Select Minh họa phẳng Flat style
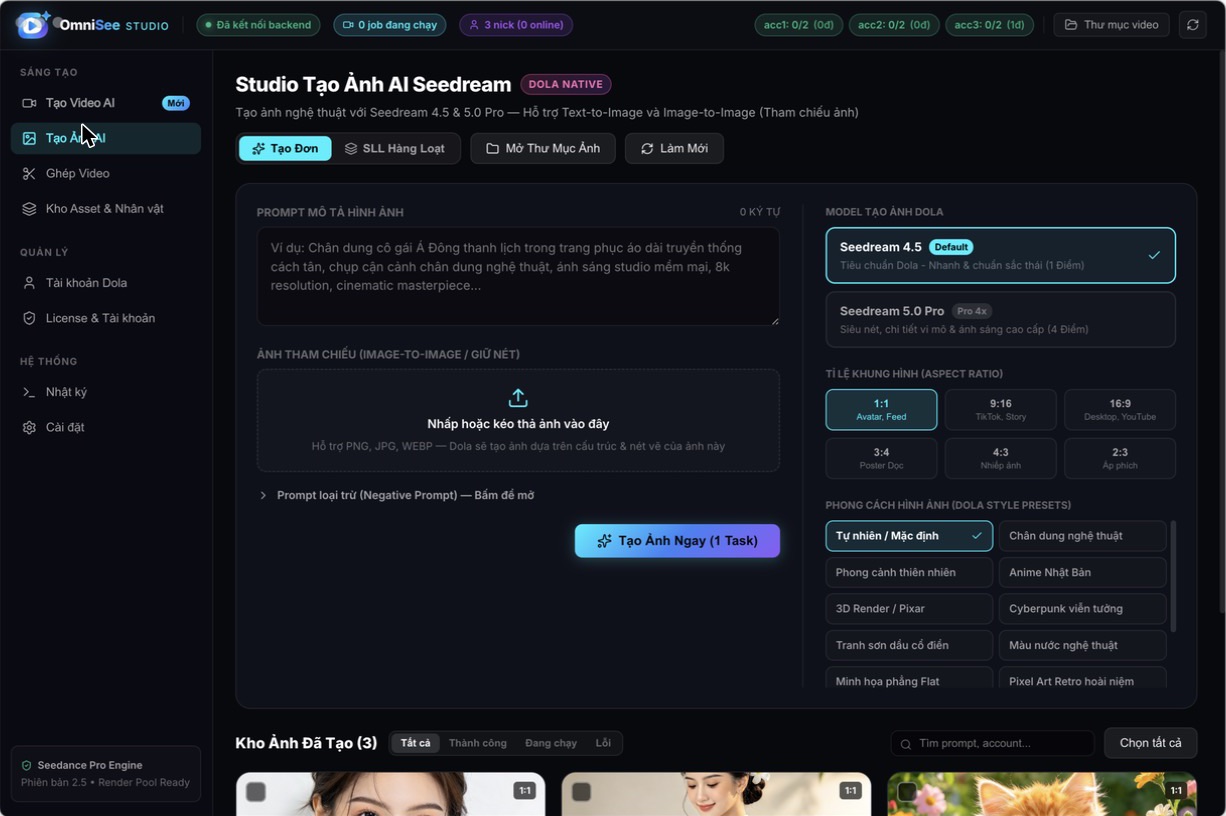The image size is (1226, 816). tap(909, 679)
